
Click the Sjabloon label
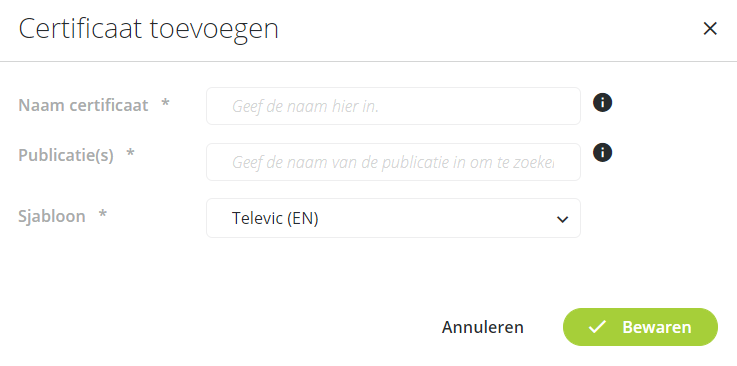click(x=52, y=216)
